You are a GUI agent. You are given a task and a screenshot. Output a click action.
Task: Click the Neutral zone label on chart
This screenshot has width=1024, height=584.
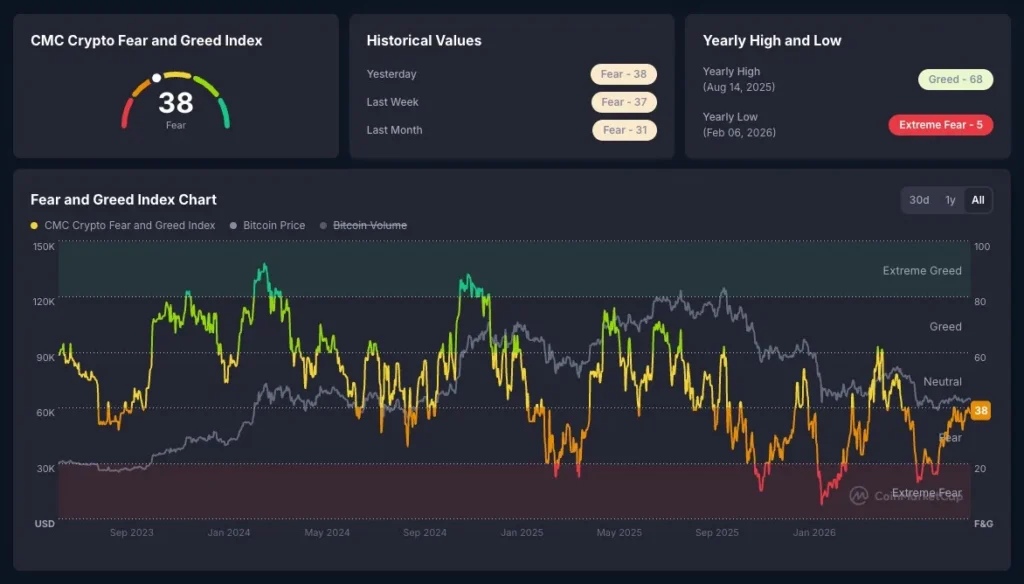pyautogui.click(x=942, y=381)
